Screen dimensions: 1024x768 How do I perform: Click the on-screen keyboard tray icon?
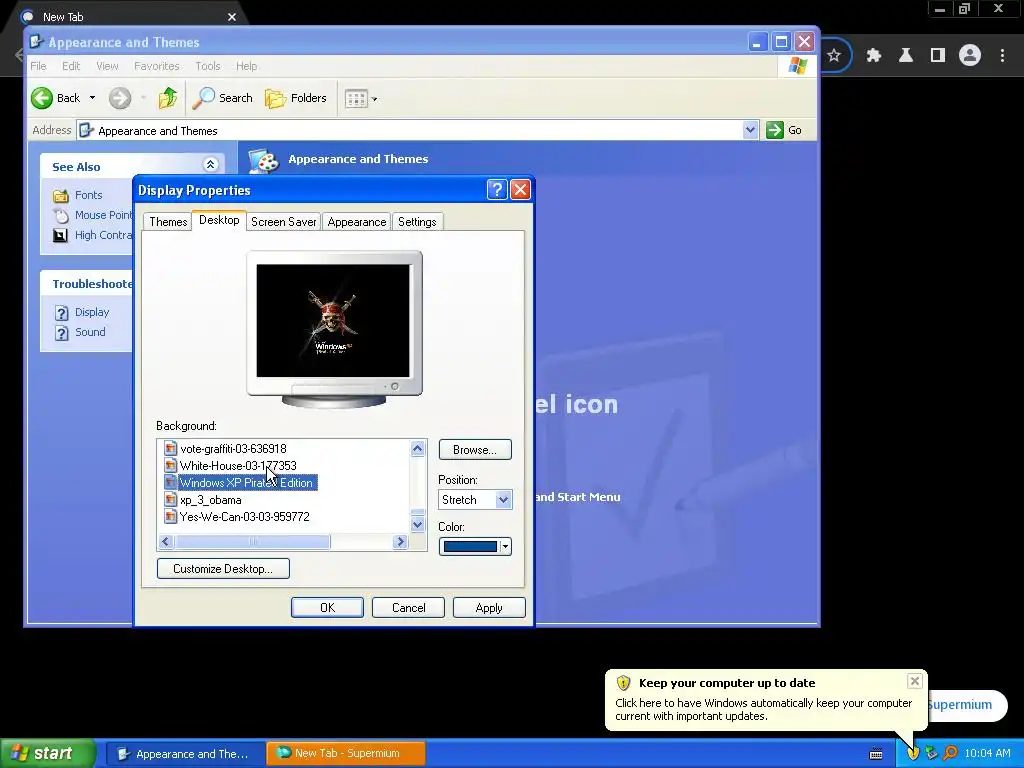(x=876, y=754)
